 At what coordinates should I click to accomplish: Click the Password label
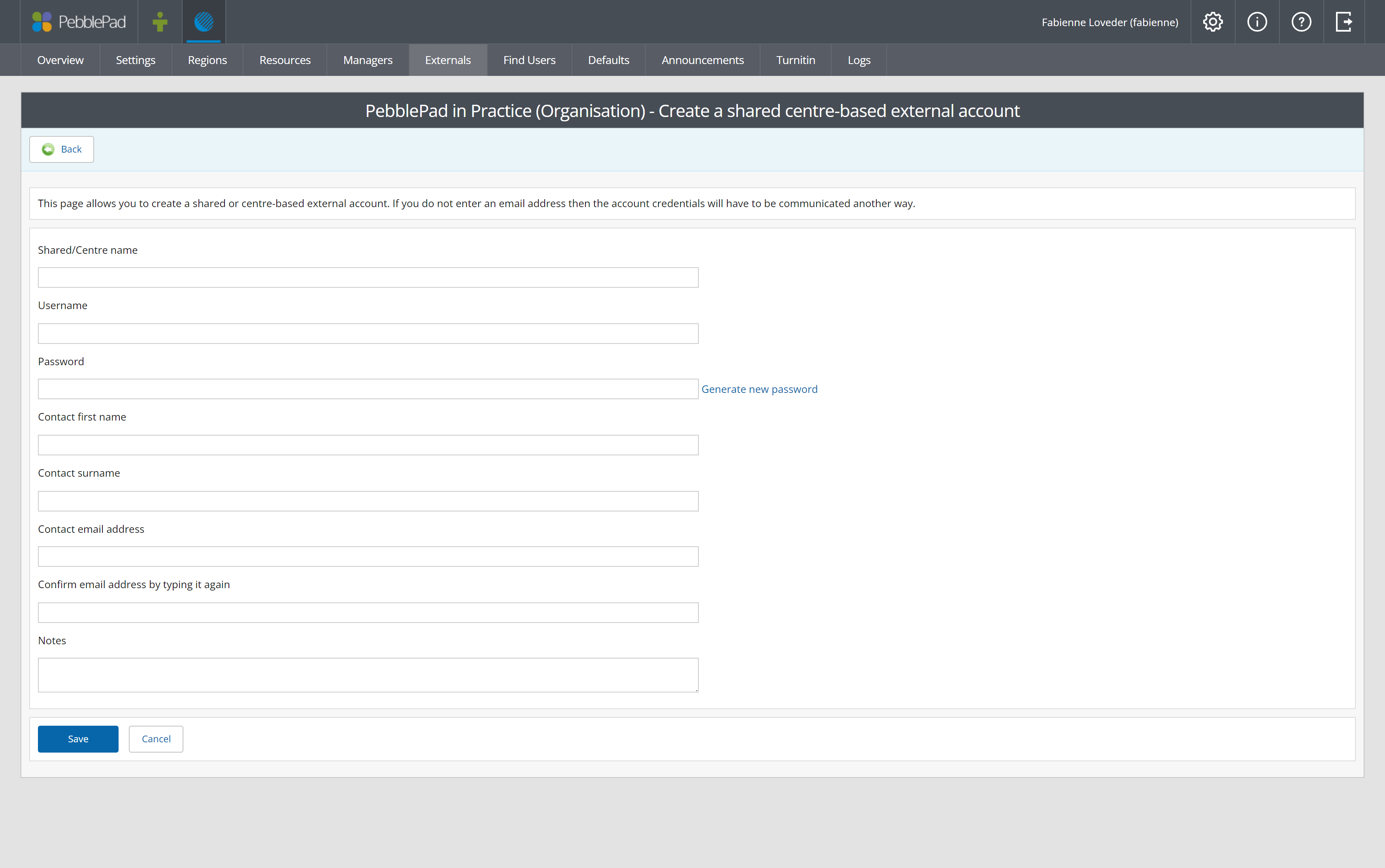(x=61, y=361)
